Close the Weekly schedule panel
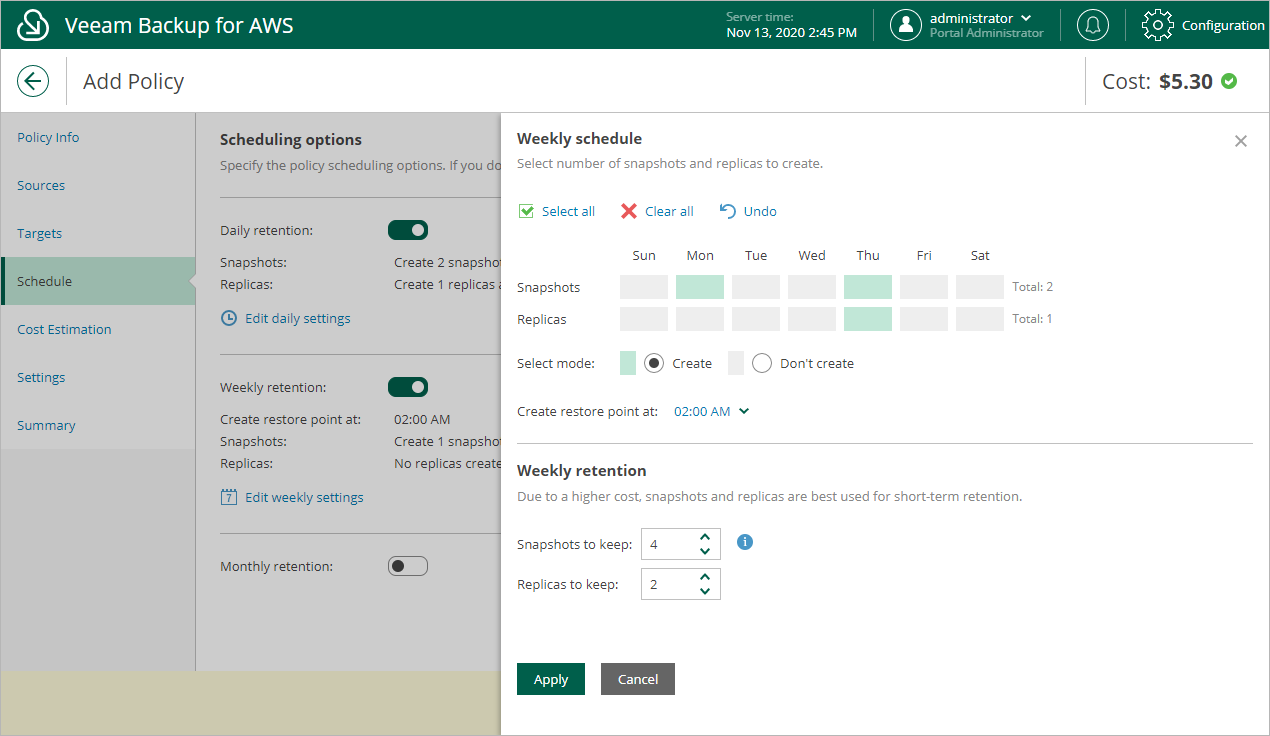 coord(1241,141)
